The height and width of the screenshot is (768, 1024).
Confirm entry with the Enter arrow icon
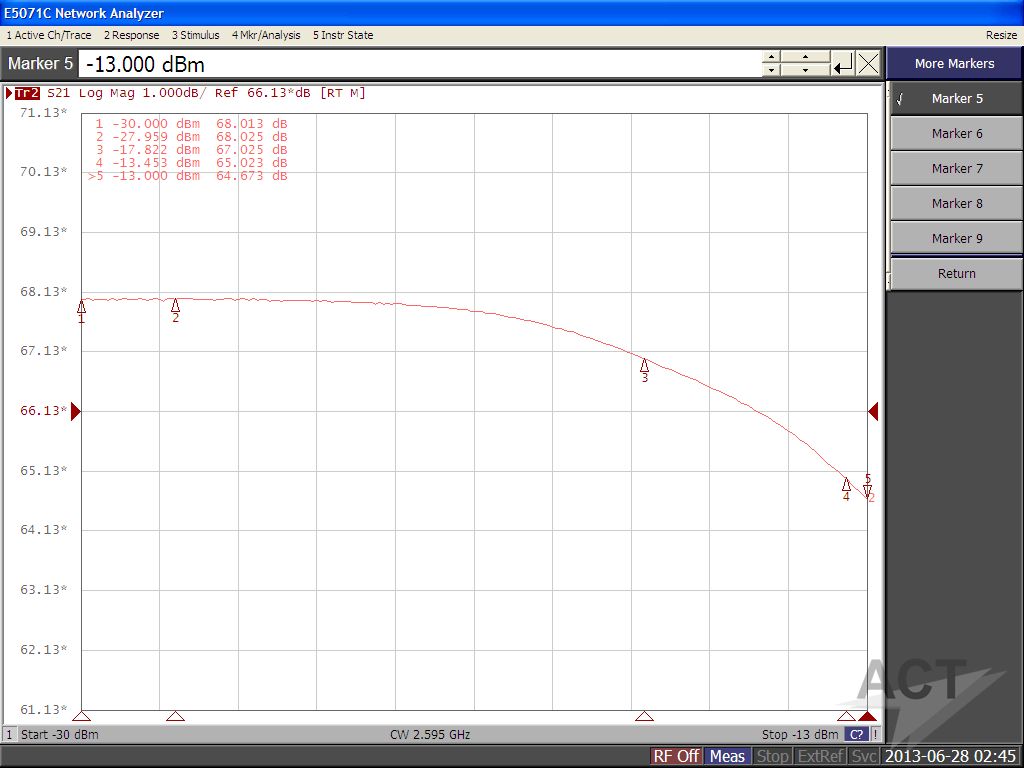pos(843,64)
